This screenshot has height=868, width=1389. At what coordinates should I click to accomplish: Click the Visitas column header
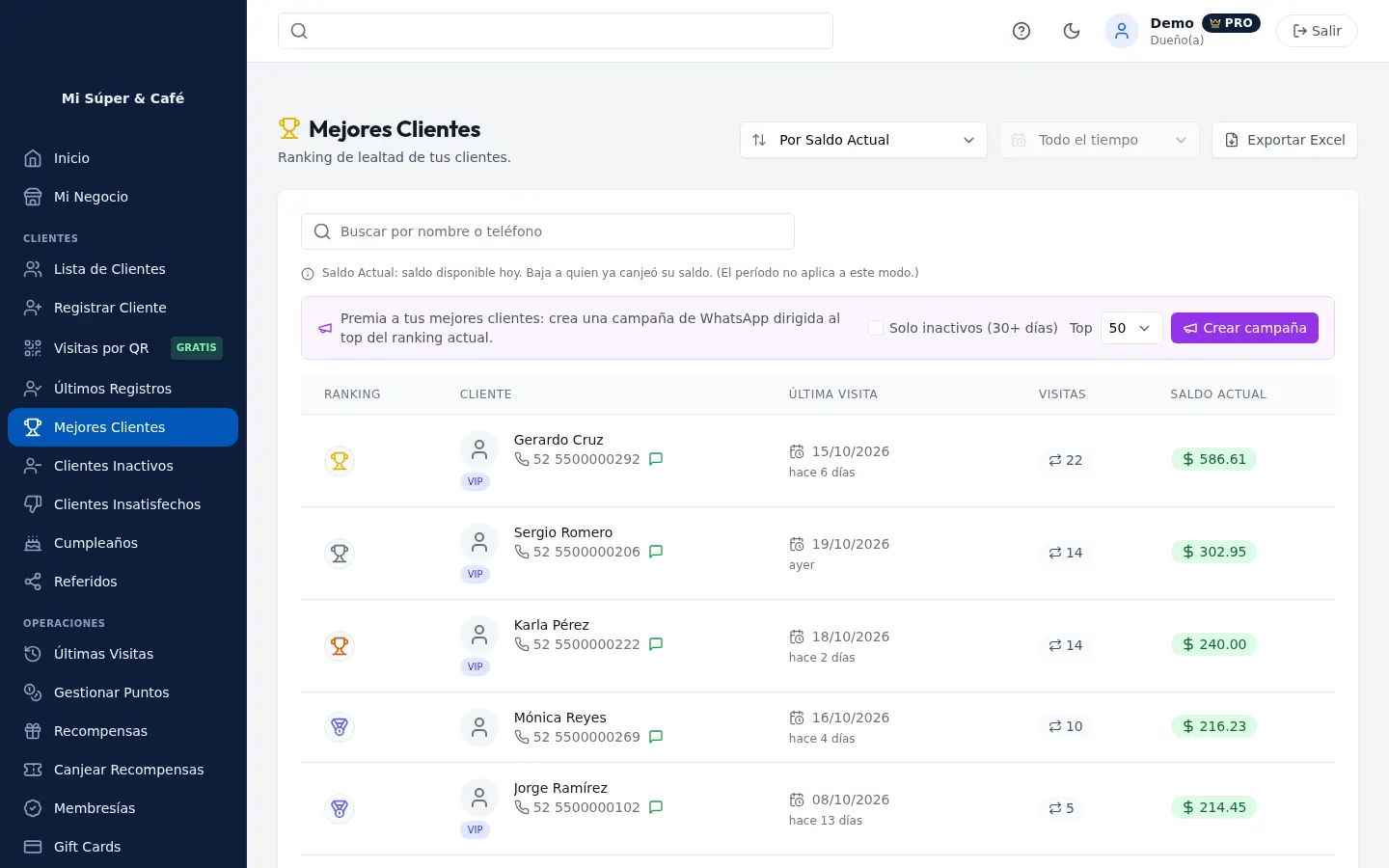pyautogui.click(x=1062, y=394)
